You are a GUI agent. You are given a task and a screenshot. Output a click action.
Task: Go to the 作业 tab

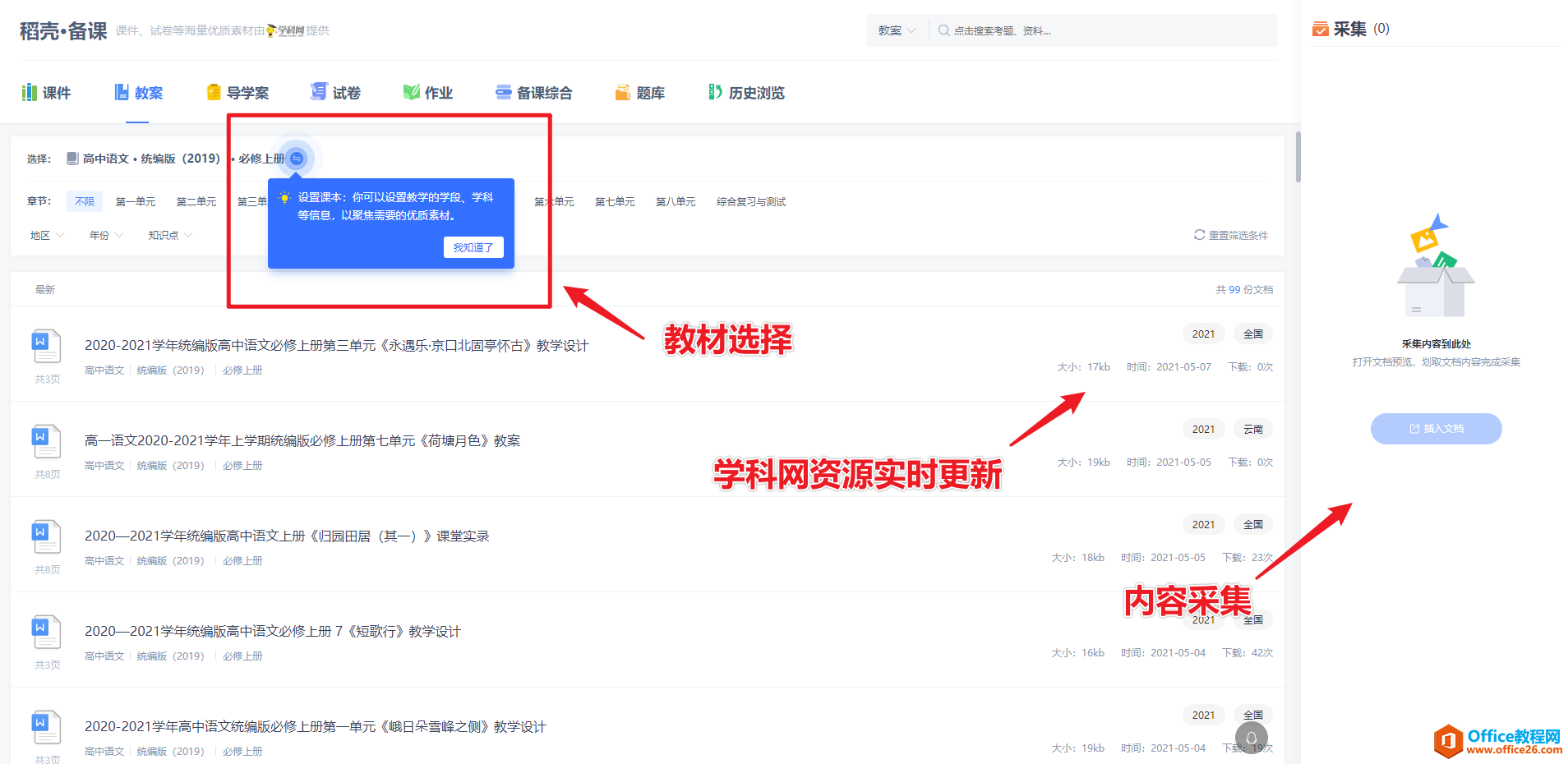pos(428,93)
